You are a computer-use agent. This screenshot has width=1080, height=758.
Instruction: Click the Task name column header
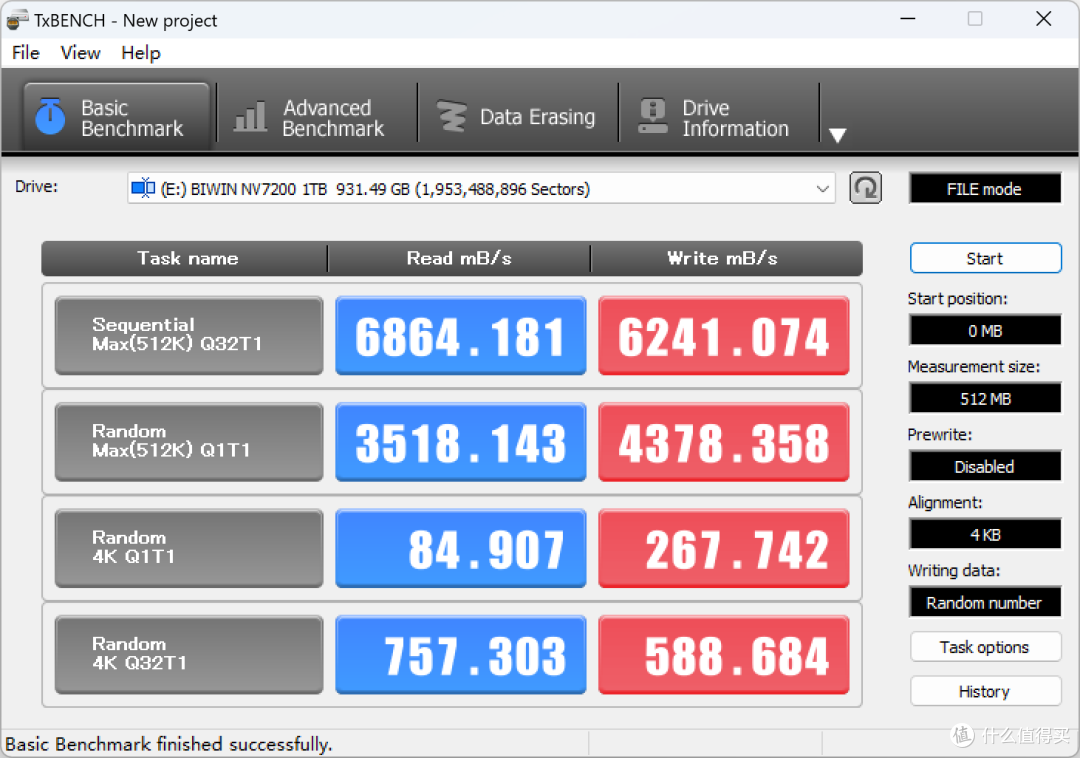pyautogui.click(x=185, y=258)
